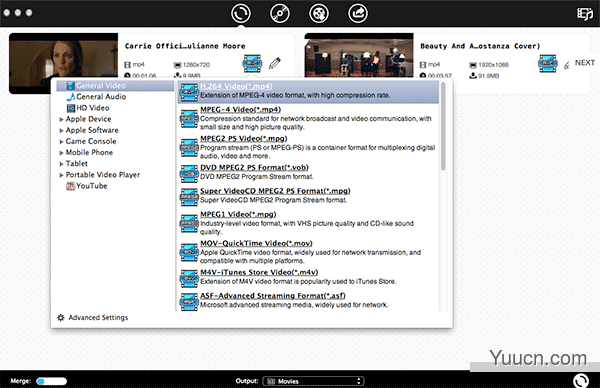600x388 pixels.
Task: Choose MPEG2 PS Video(*.mpg) link
Action: point(243,139)
